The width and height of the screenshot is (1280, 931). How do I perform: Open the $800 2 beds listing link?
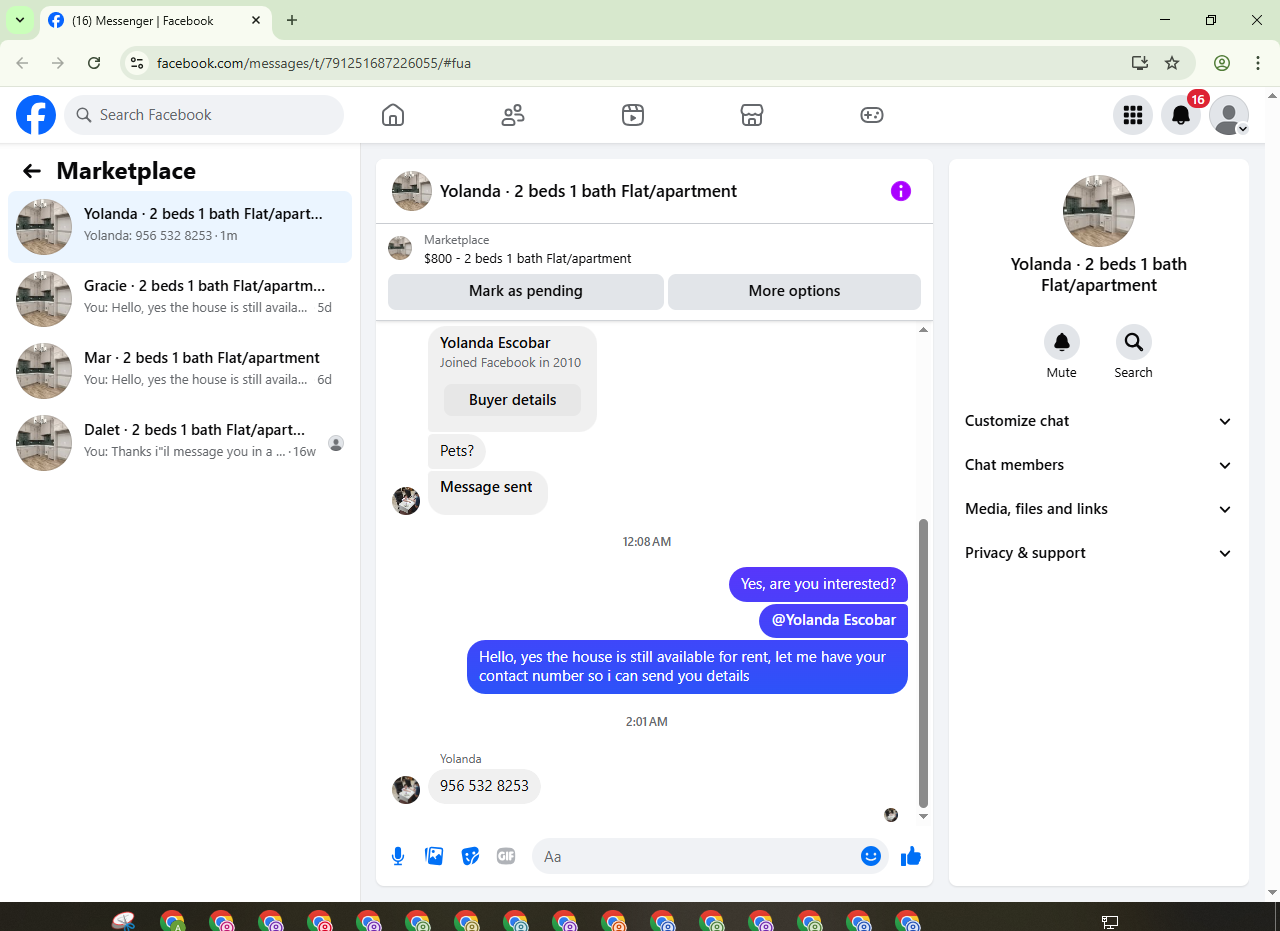pyautogui.click(x=528, y=258)
